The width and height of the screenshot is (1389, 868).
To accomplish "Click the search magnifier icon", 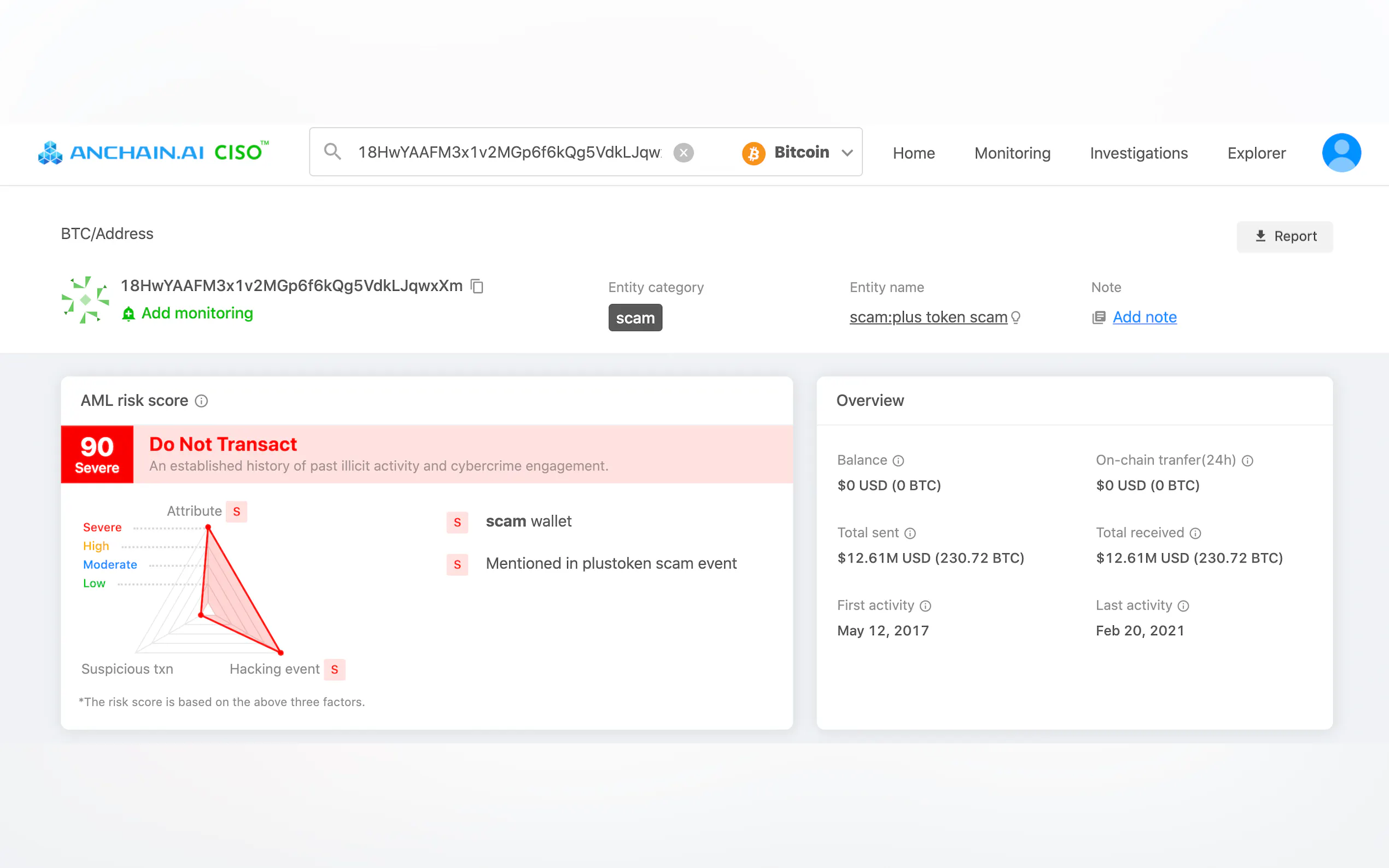I will coord(332,152).
